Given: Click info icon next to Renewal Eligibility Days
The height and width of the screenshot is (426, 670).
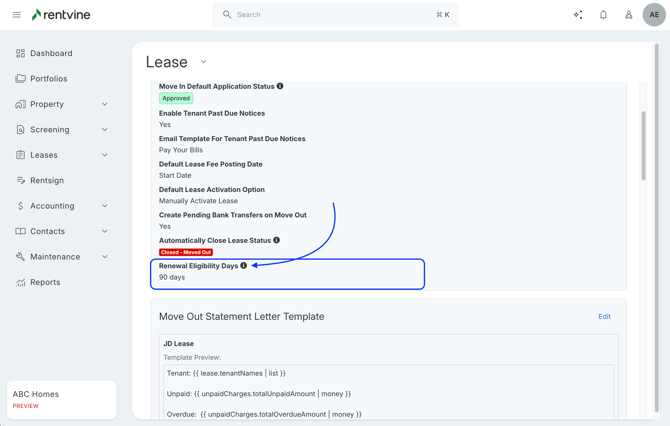Looking at the screenshot, I should point(244,266).
